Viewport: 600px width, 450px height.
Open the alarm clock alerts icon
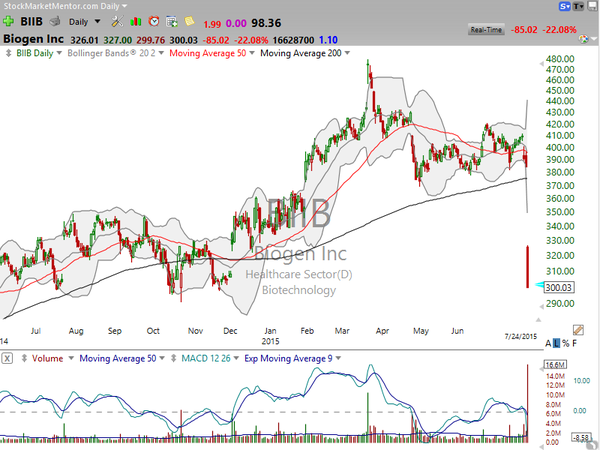(x=154, y=21)
